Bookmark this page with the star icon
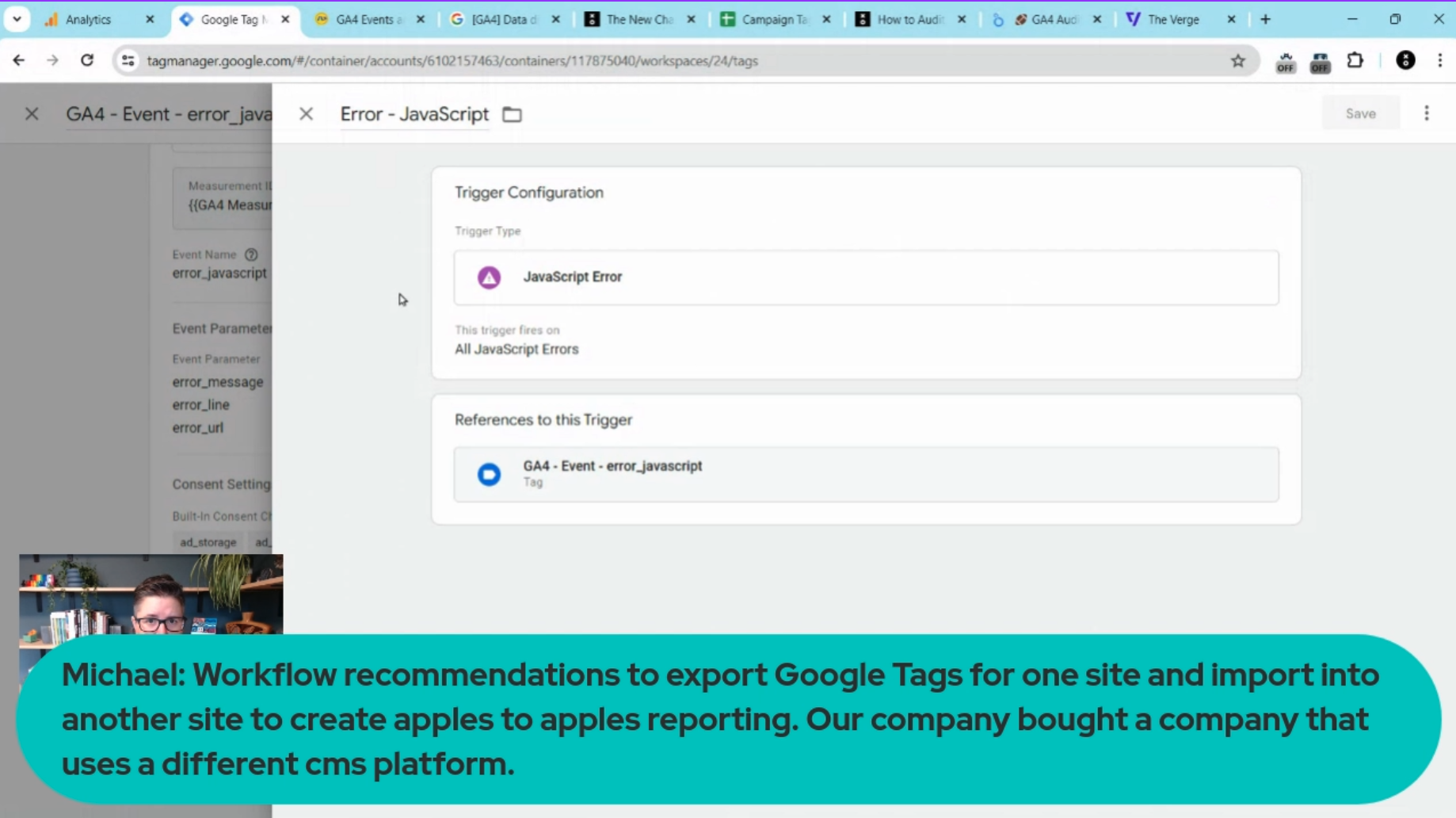Screen dimensions: 1456x818 [x=1238, y=60]
